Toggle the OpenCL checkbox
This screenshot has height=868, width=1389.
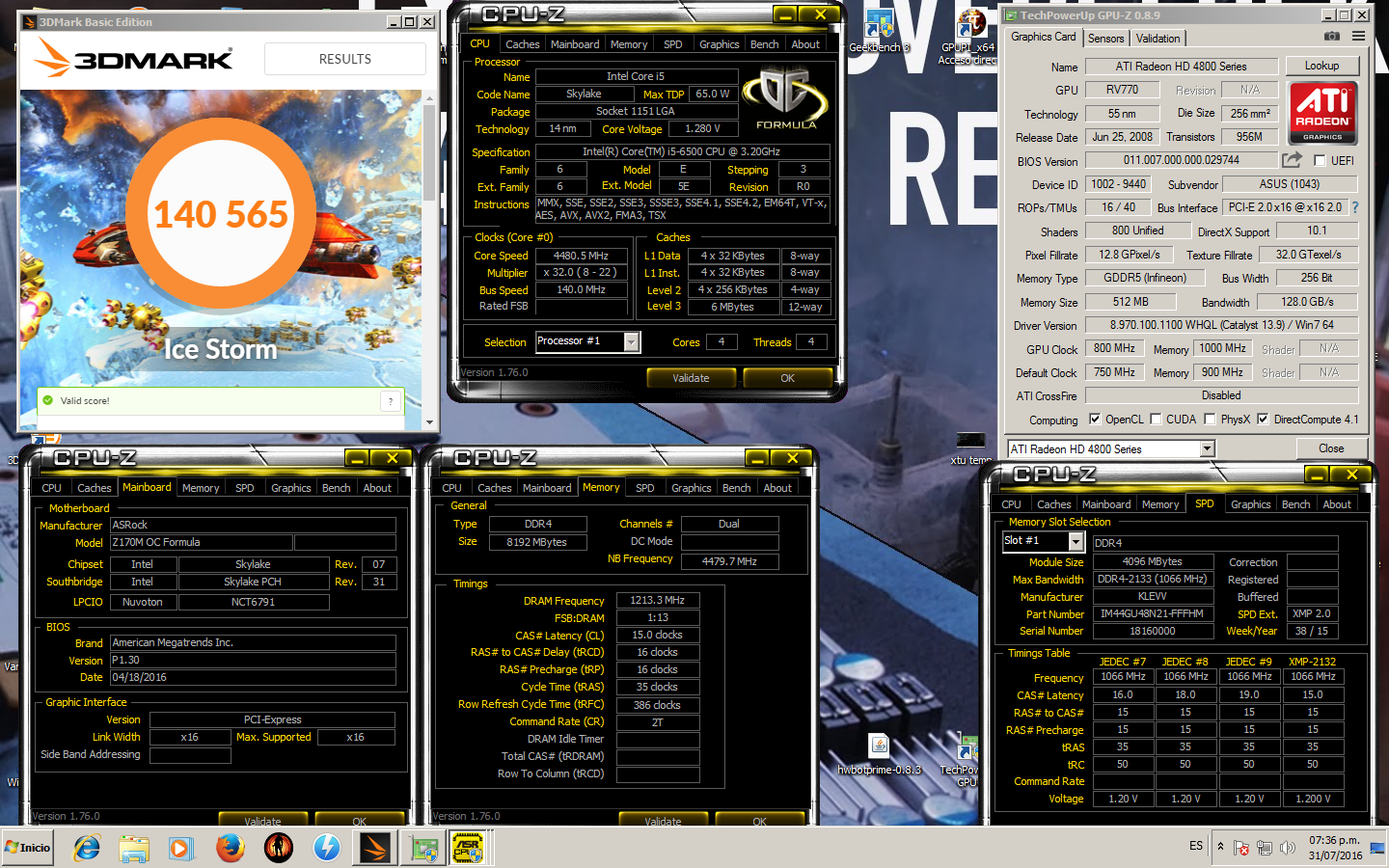tap(1095, 420)
